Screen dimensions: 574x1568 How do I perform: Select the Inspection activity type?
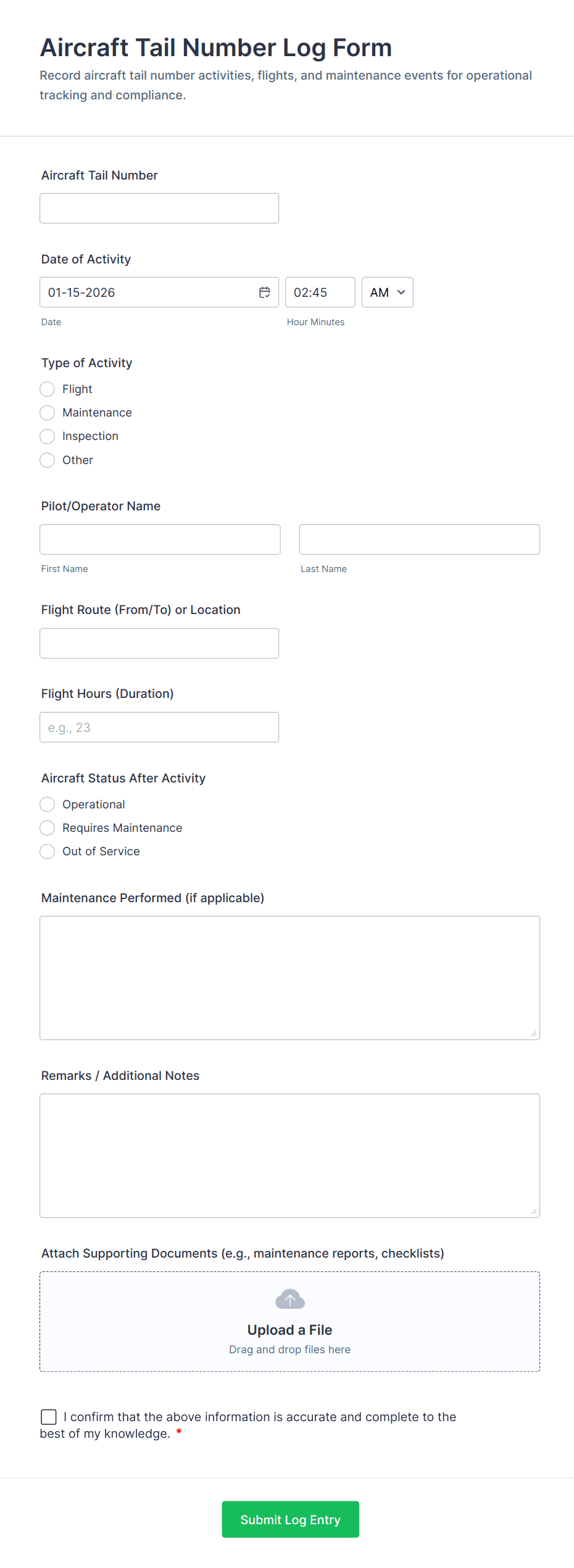click(x=48, y=436)
